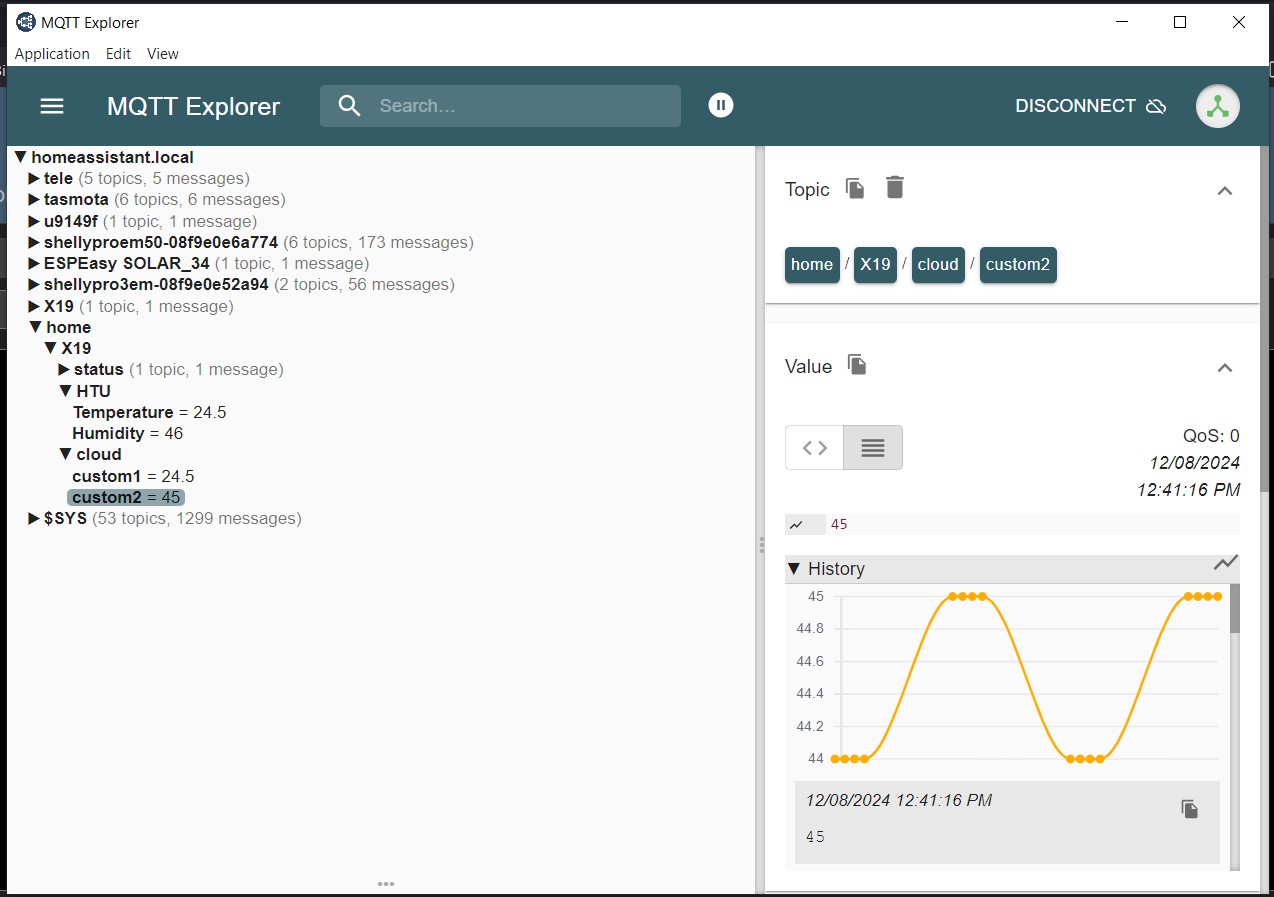Click the DISCONNECT button
1274x897 pixels.
(1091, 106)
